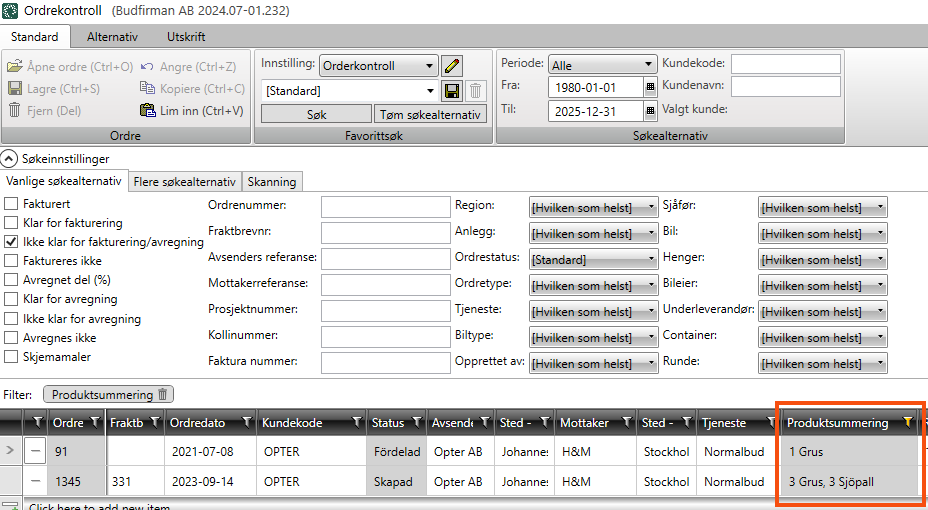Click the save floppy icon for favorite search

click(452, 90)
